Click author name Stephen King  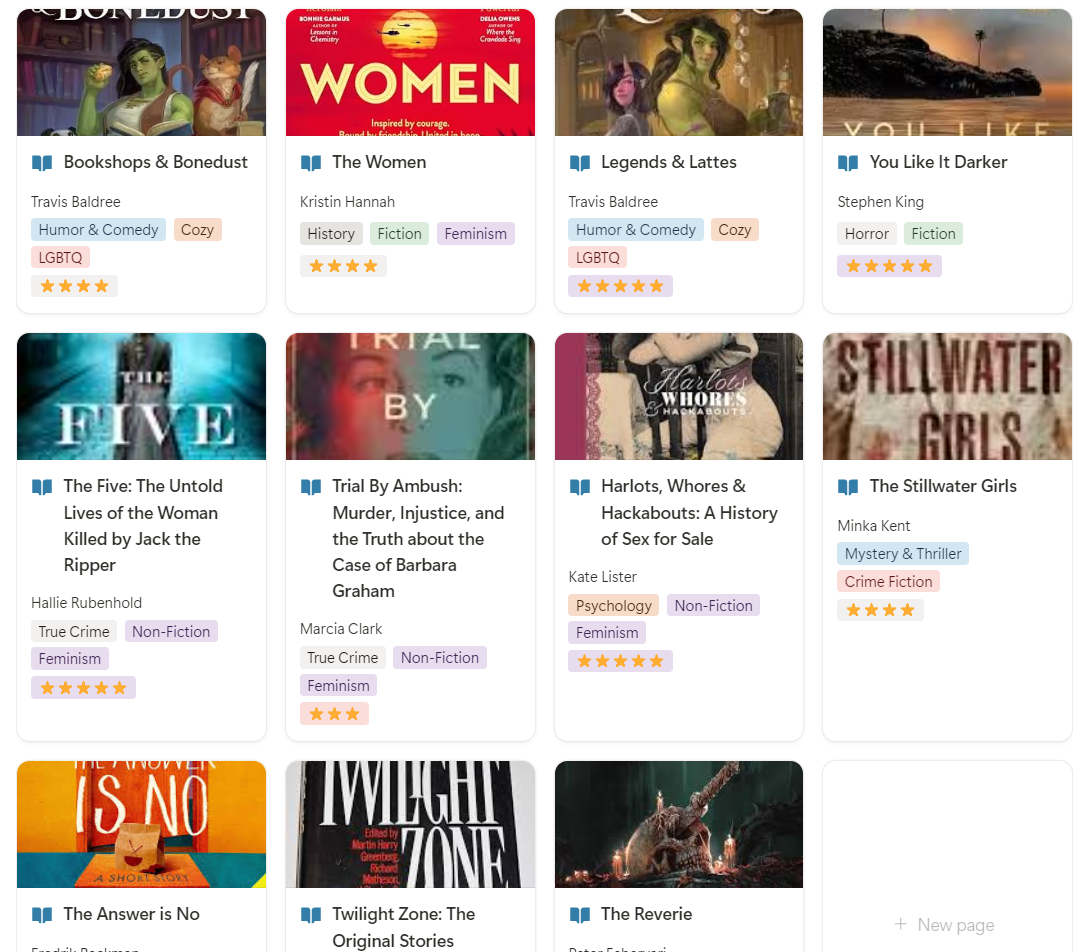[880, 202]
